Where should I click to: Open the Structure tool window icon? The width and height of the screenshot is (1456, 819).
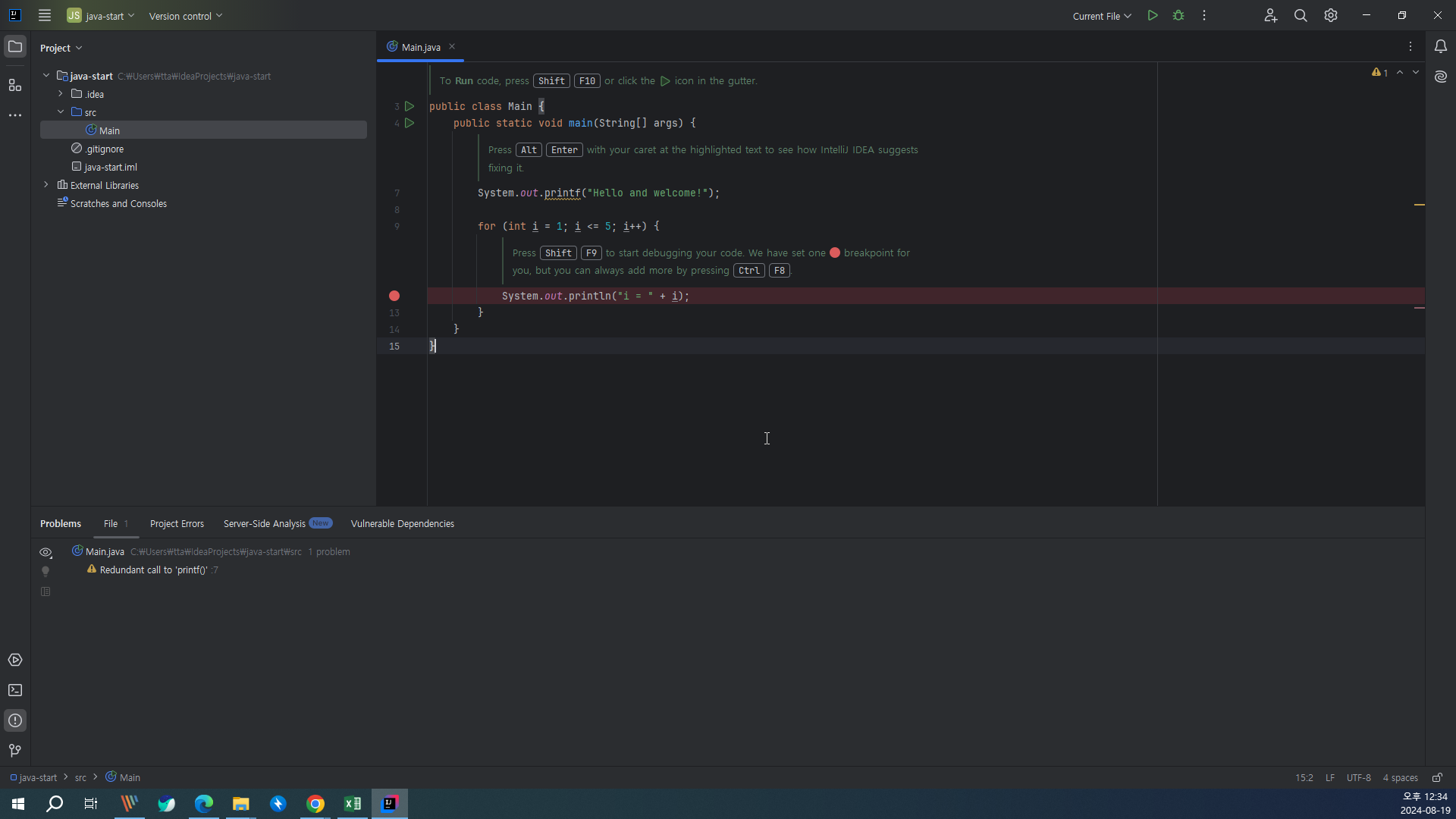click(x=14, y=85)
